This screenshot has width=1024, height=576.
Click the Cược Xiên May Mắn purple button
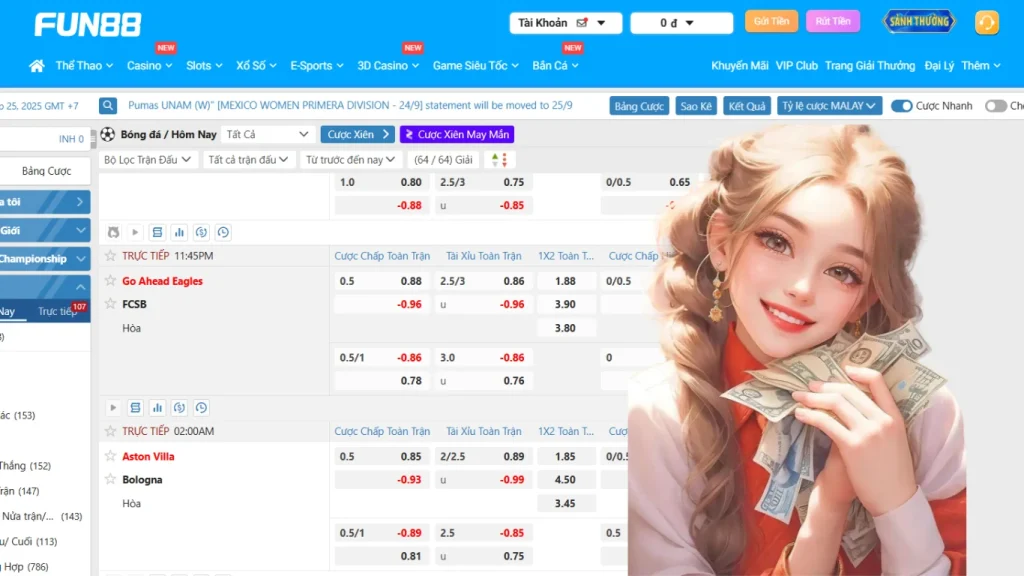point(457,133)
